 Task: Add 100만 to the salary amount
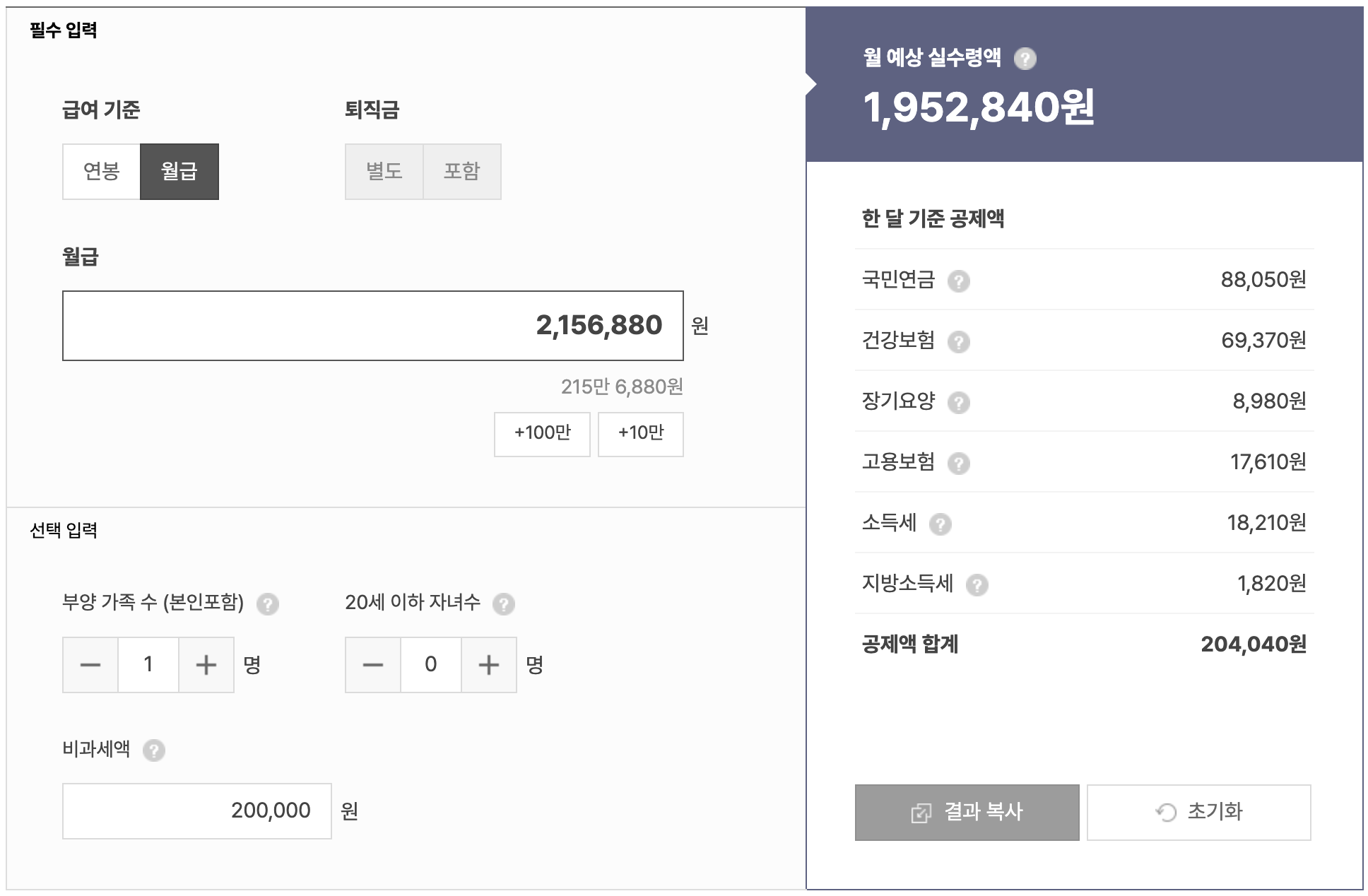click(542, 434)
